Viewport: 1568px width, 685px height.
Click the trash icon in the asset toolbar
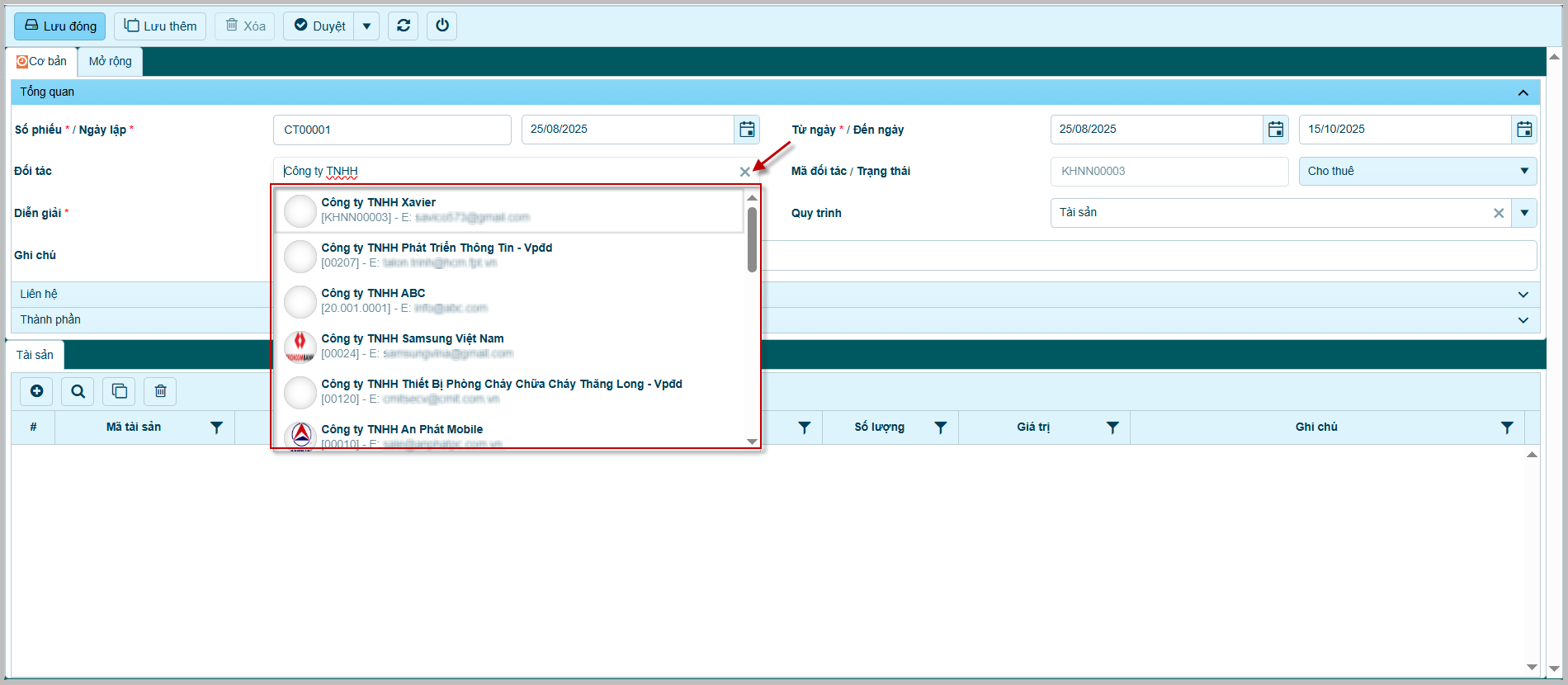(160, 391)
